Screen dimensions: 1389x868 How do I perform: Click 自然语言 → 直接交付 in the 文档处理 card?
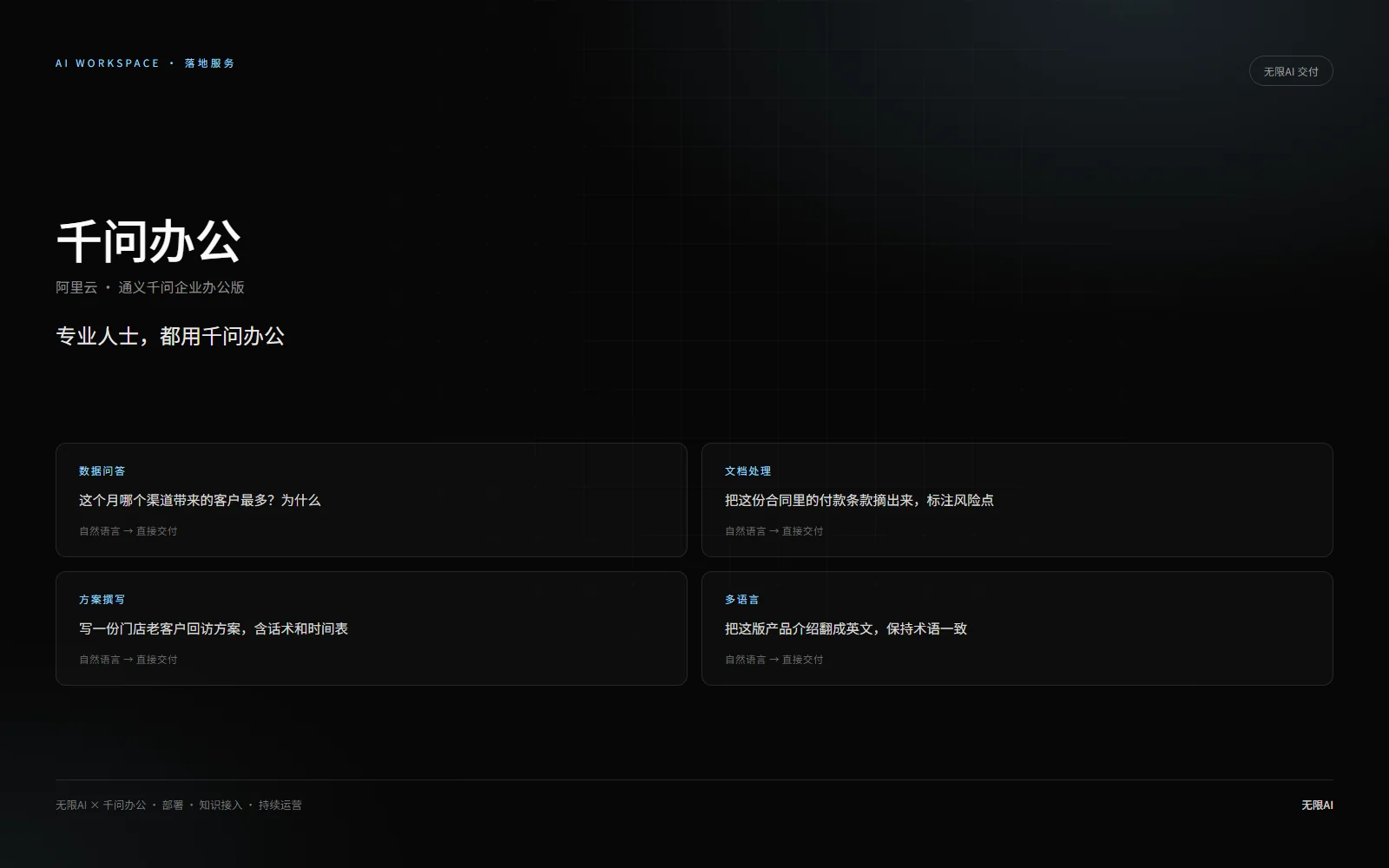(x=774, y=531)
